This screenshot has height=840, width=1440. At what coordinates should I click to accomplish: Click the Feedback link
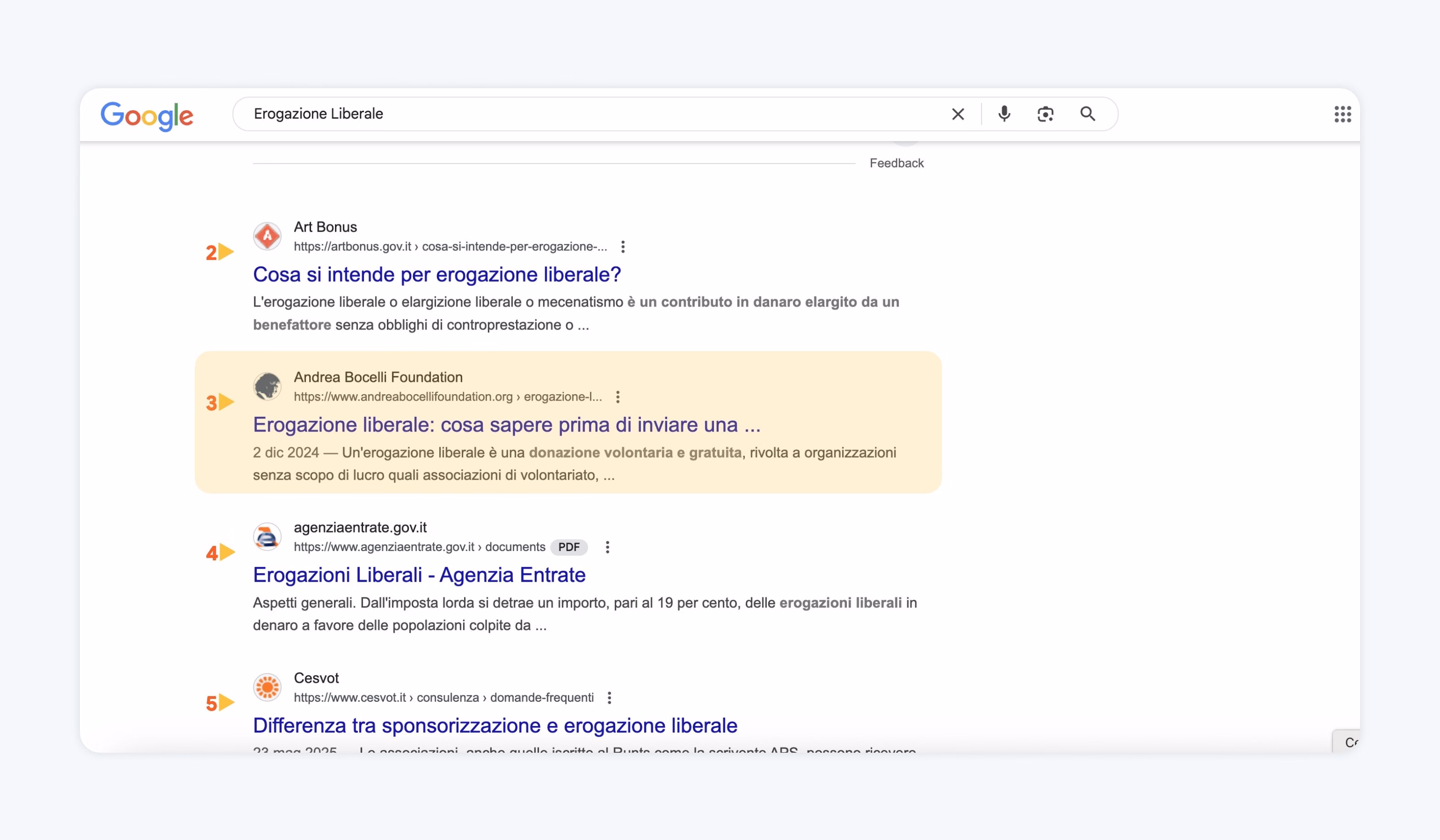[x=896, y=164]
